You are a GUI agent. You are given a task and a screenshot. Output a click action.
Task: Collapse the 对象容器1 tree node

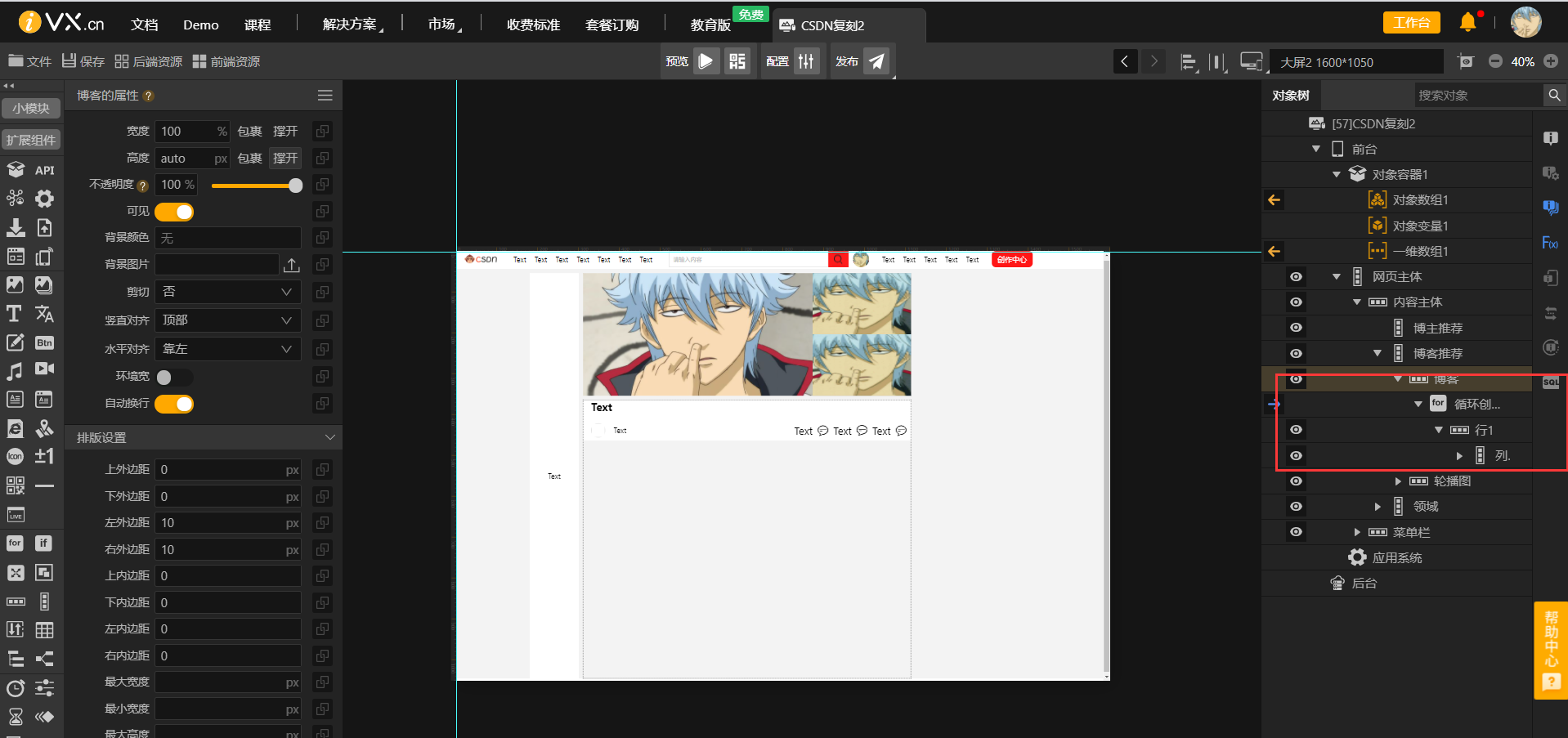(1337, 174)
